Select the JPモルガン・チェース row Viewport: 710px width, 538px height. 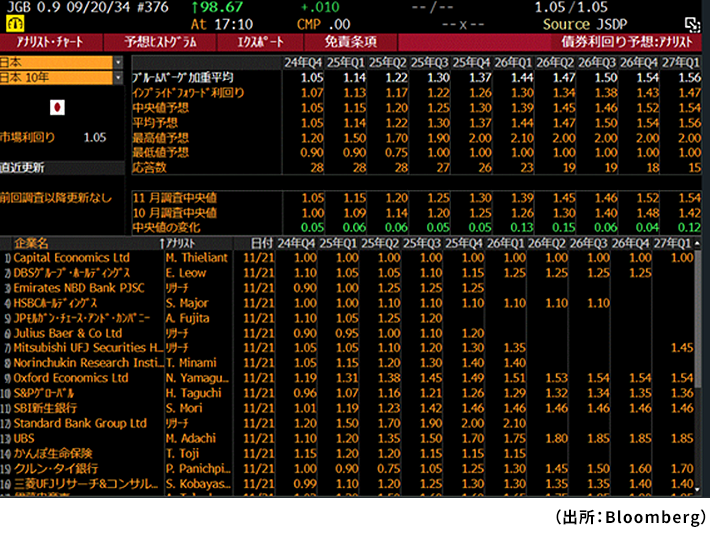click(347, 318)
